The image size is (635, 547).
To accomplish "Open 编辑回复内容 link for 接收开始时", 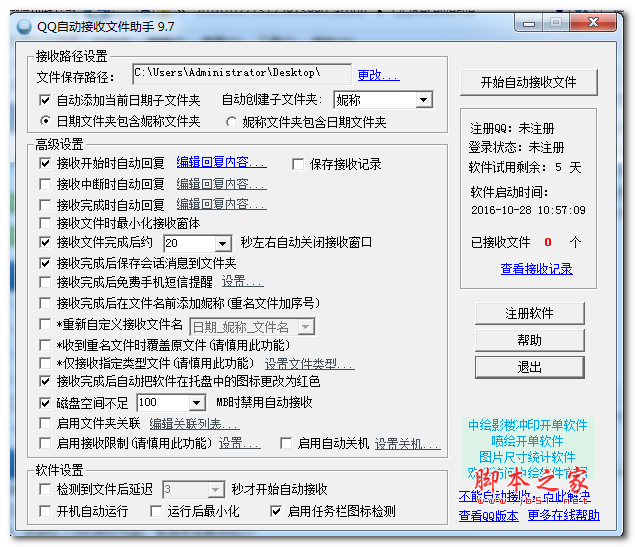I will tap(222, 162).
